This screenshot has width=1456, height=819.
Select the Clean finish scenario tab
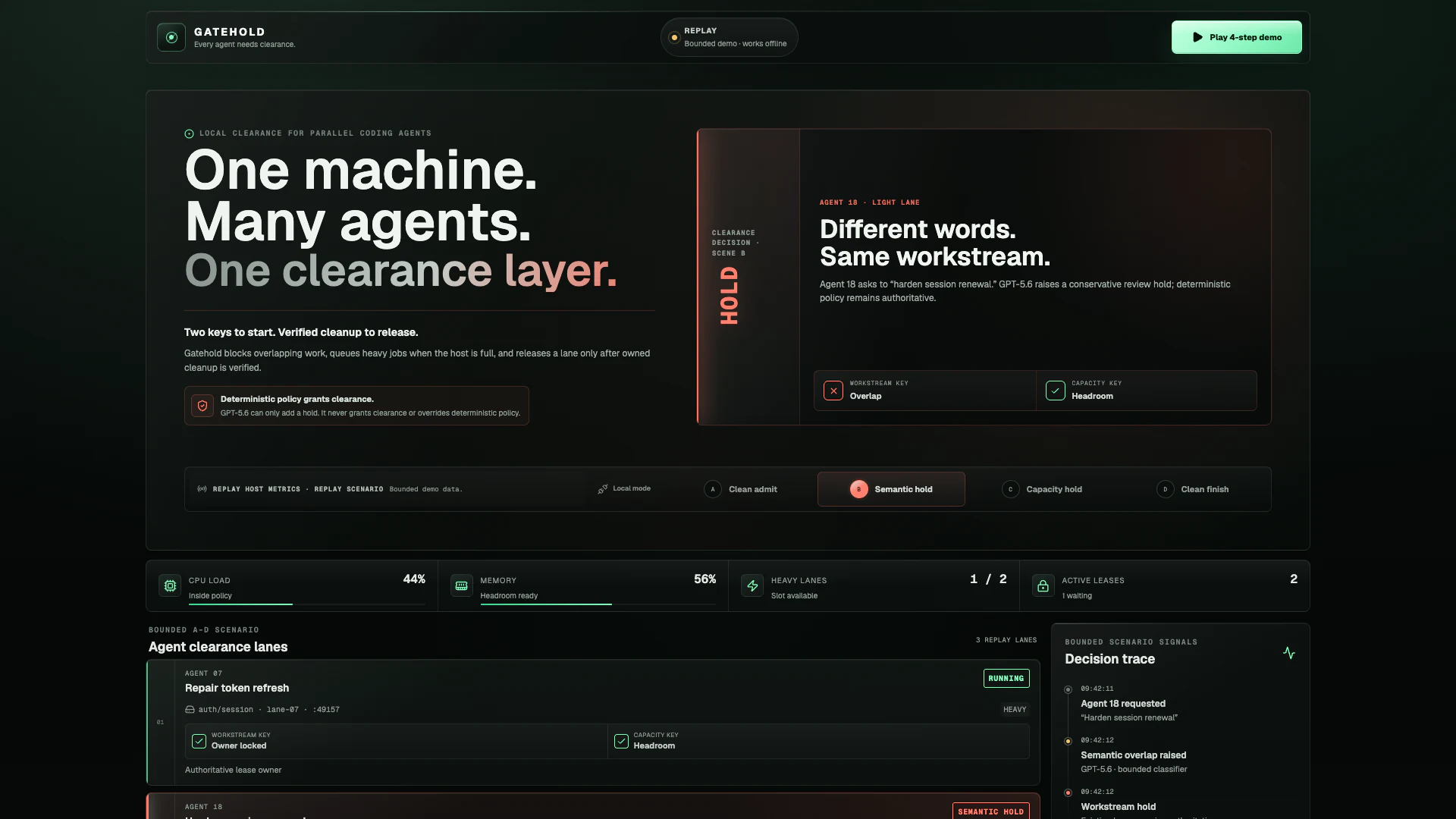pyautogui.click(x=1192, y=489)
